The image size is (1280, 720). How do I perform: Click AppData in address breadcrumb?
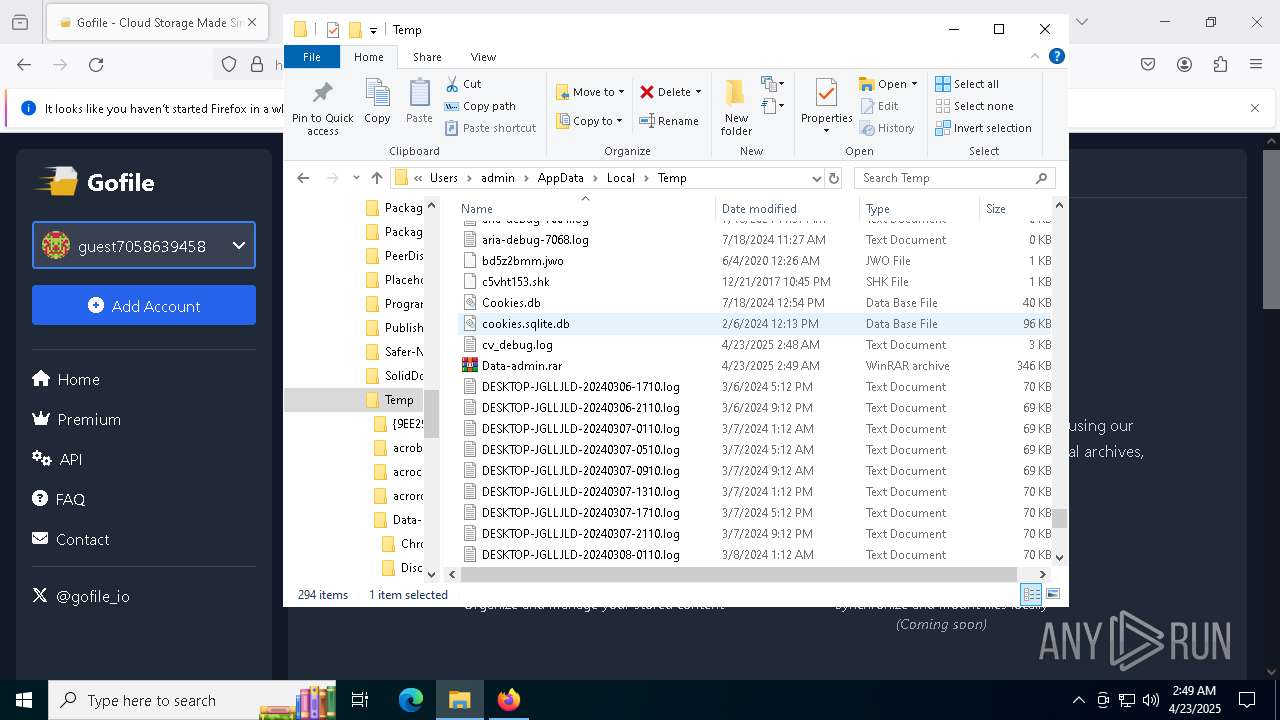click(x=560, y=178)
